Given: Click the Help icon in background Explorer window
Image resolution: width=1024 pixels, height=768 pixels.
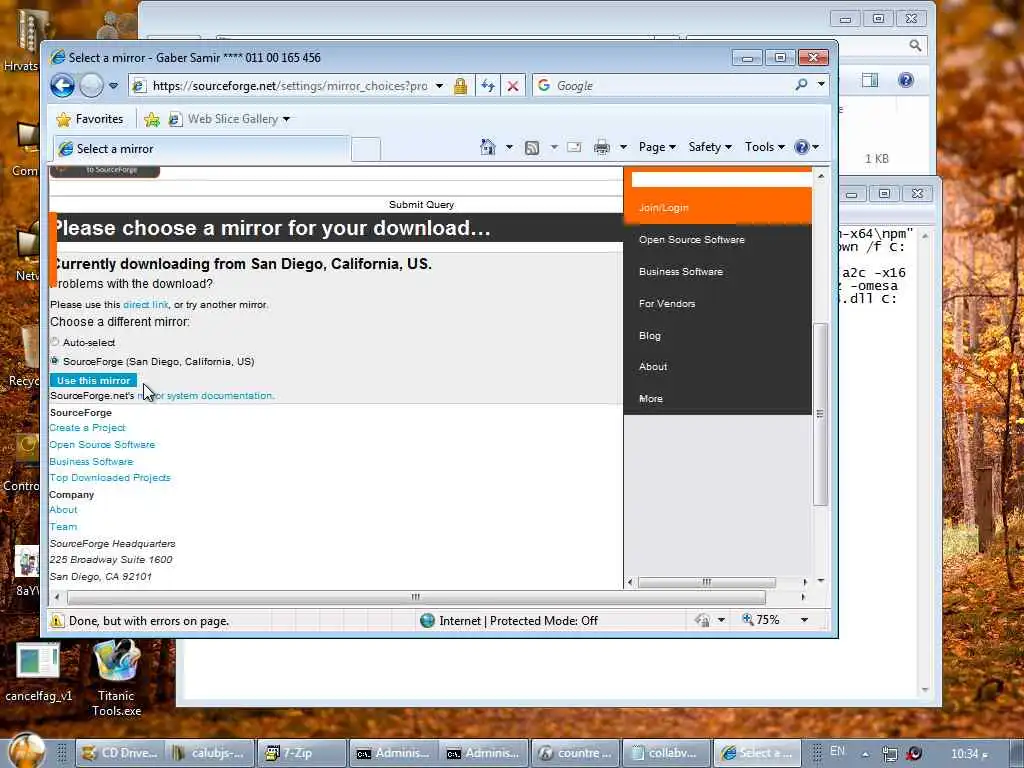Looking at the screenshot, I should (x=905, y=80).
